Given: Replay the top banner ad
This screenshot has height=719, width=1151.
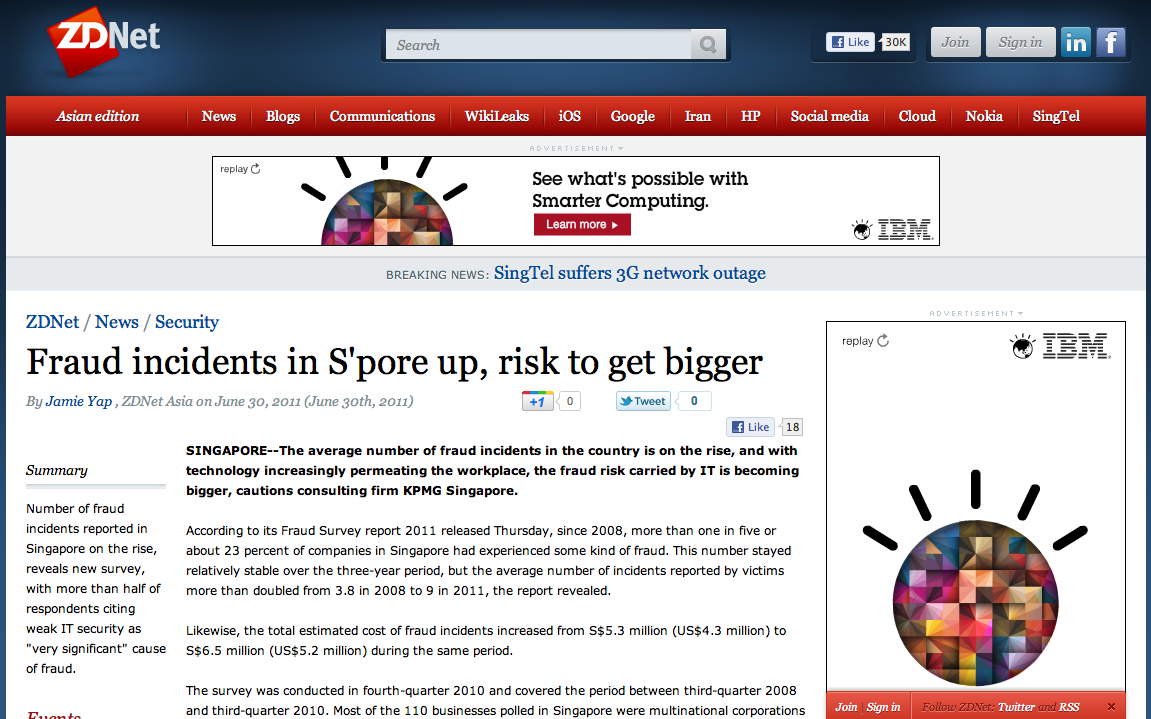Looking at the screenshot, I should pos(241,169).
